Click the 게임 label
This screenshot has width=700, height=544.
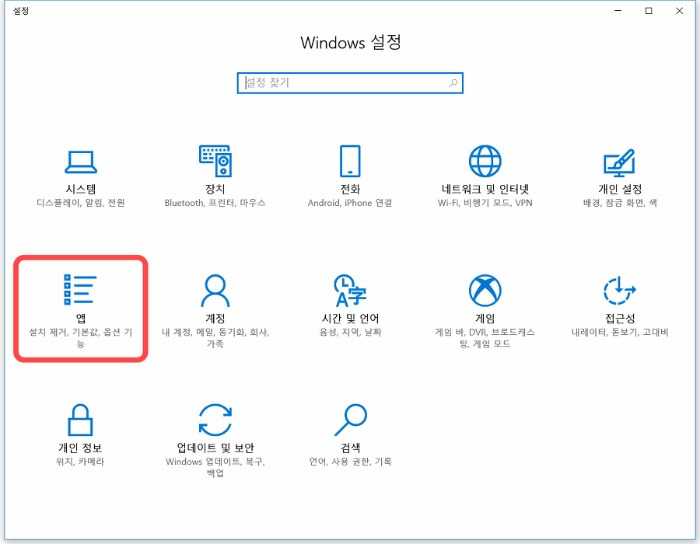(x=485, y=318)
